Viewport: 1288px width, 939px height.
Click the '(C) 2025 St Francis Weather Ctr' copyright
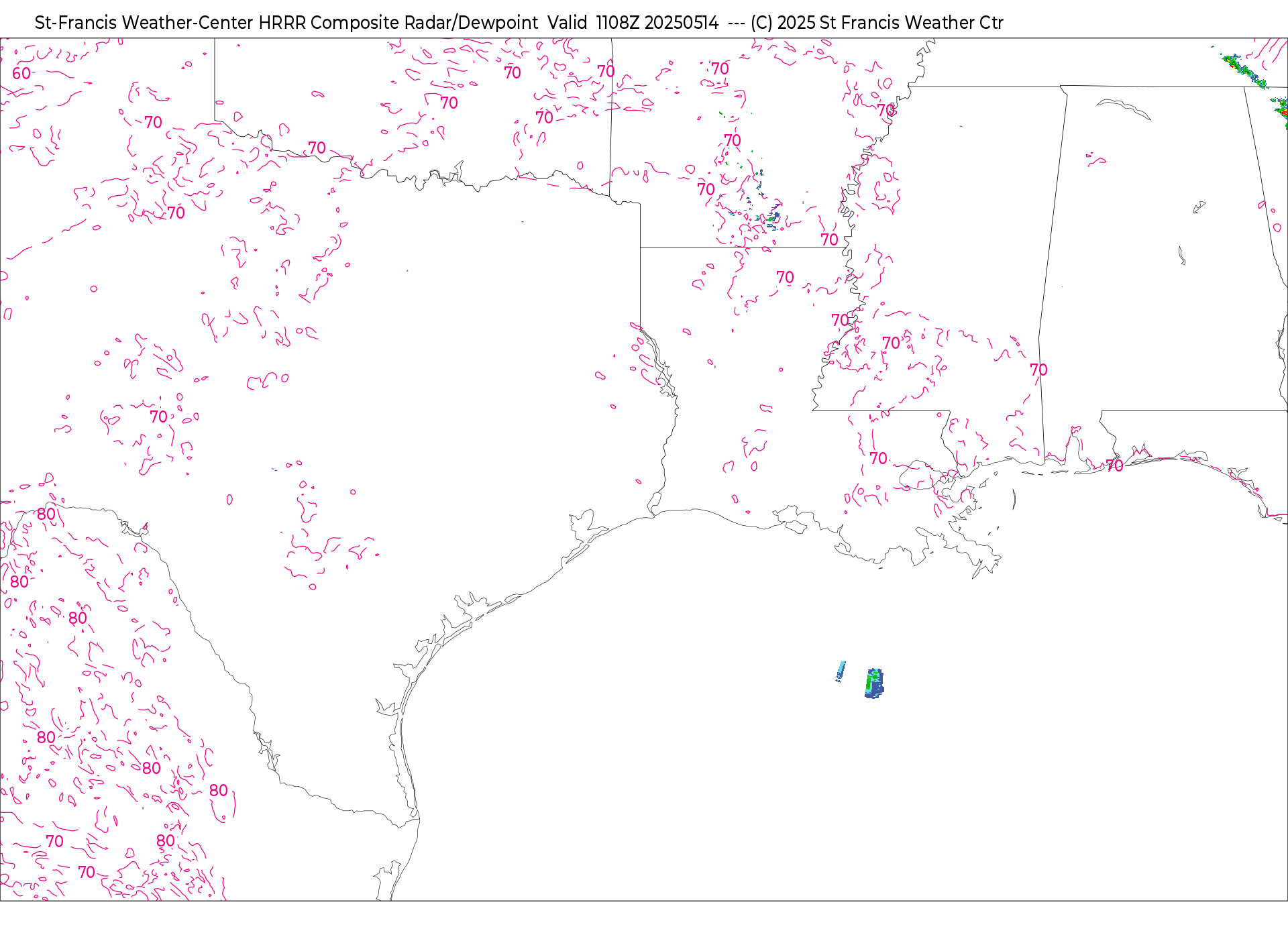877,23
